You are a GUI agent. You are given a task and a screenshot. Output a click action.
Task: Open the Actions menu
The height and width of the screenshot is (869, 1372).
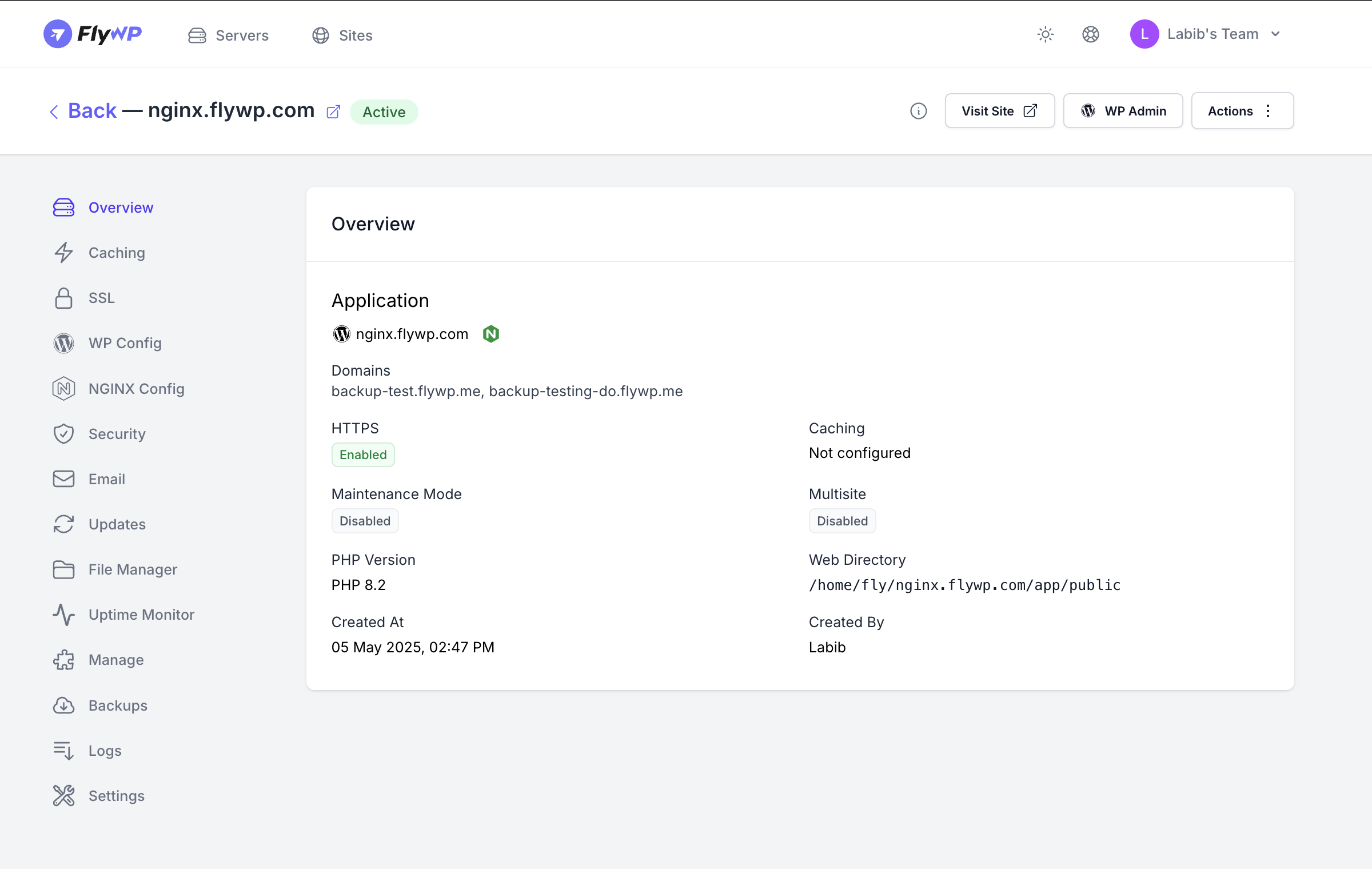coord(1242,110)
